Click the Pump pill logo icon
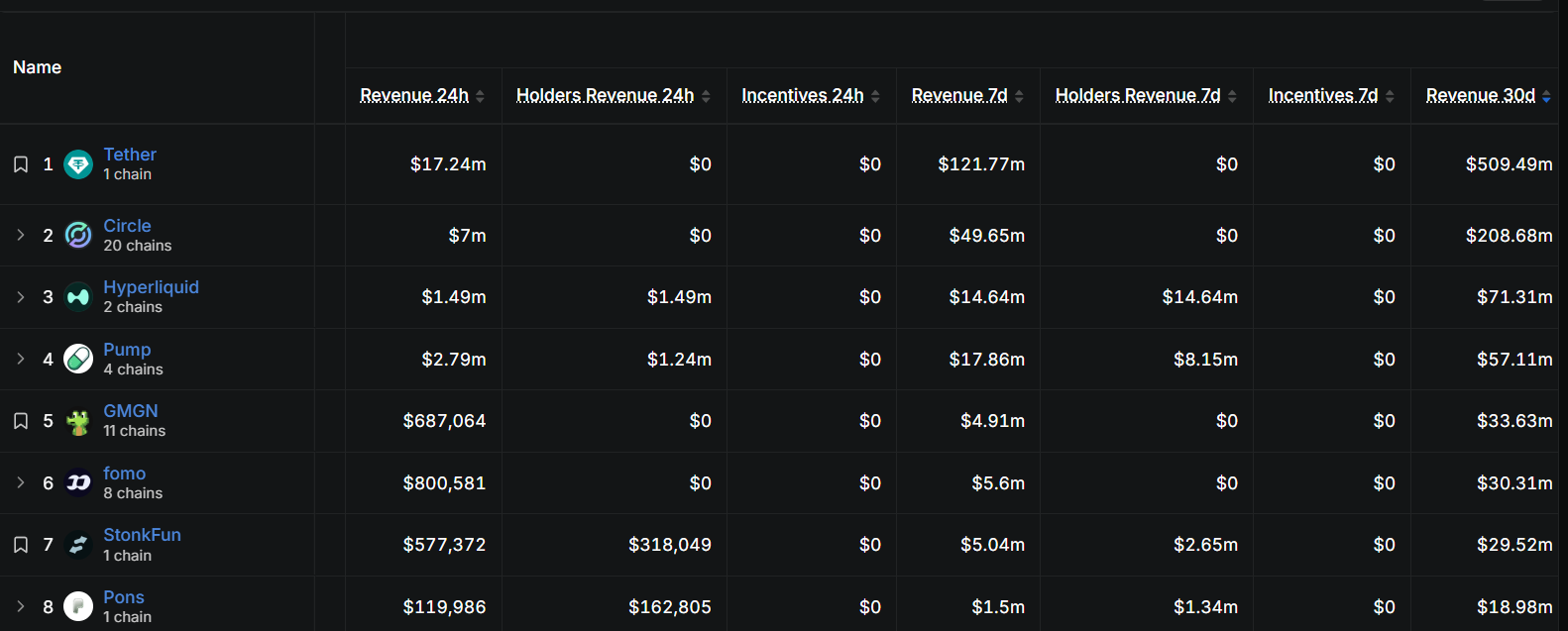This screenshot has height=631, width=1568. tap(78, 359)
